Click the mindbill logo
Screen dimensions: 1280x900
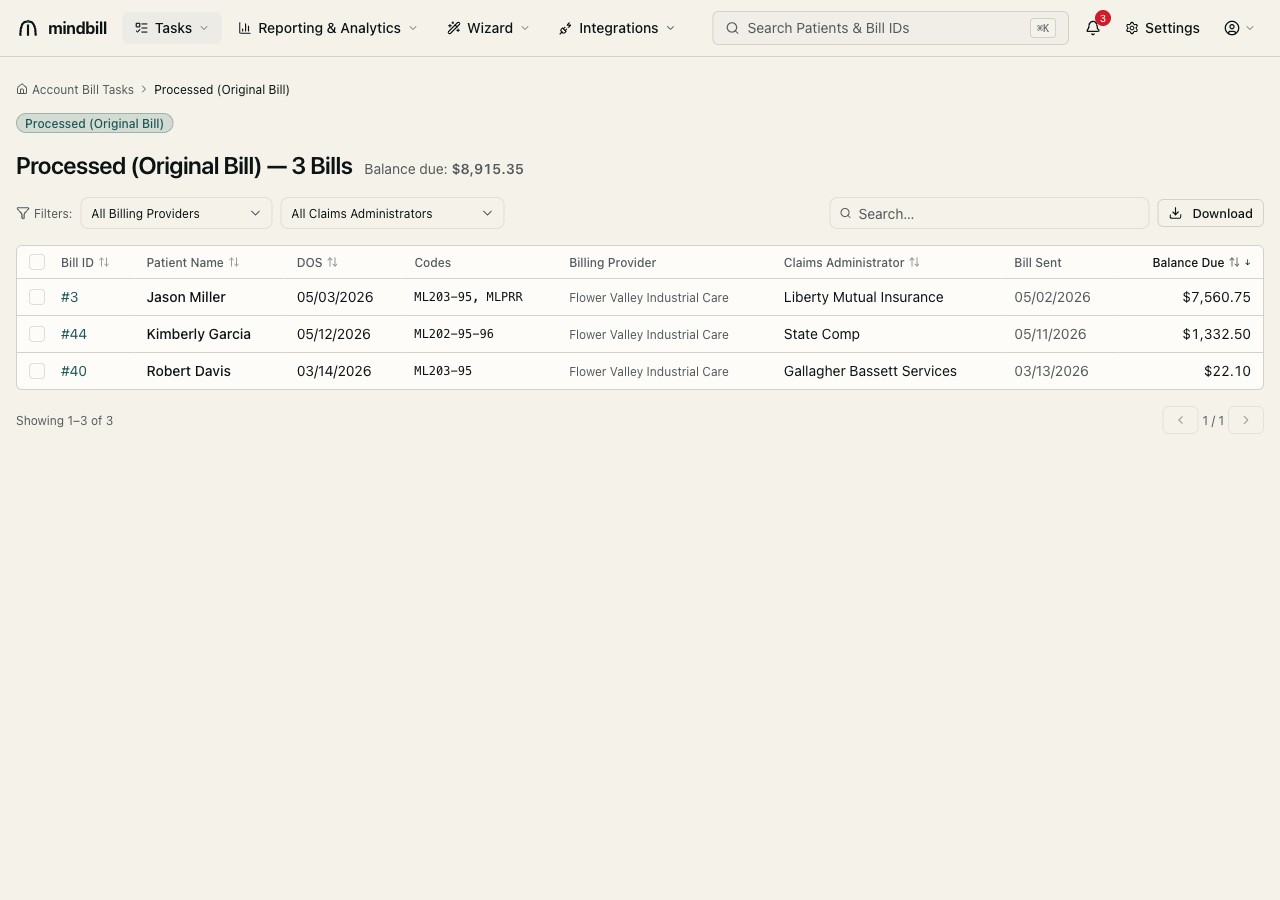point(62,28)
